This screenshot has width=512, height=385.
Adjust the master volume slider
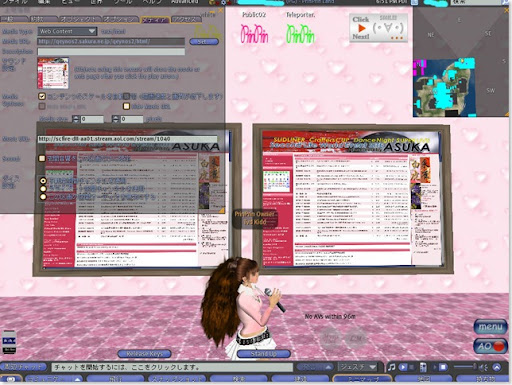pyautogui.click(x=465, y=367)
